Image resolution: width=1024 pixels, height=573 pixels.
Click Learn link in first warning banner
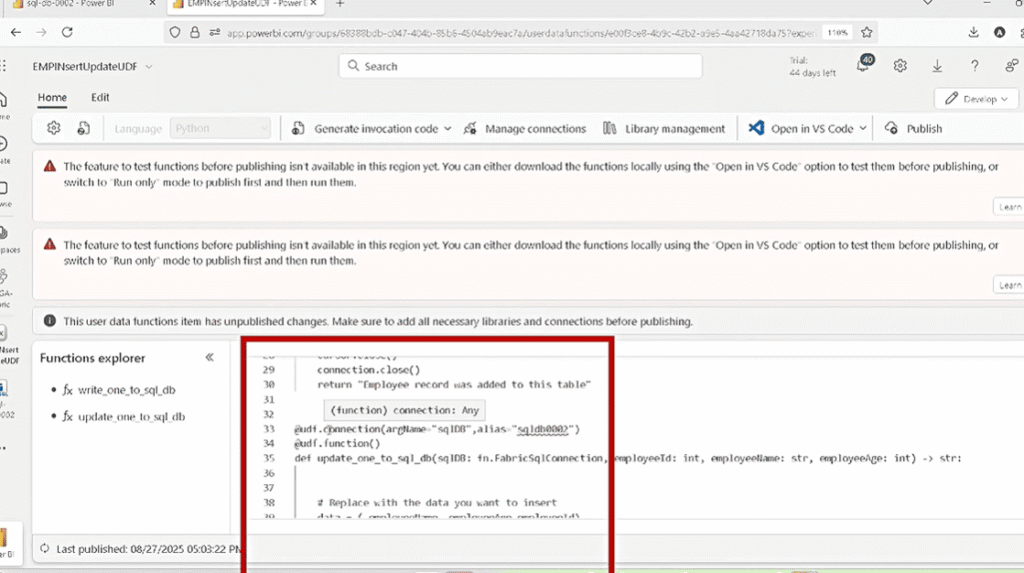[1010, 206]
